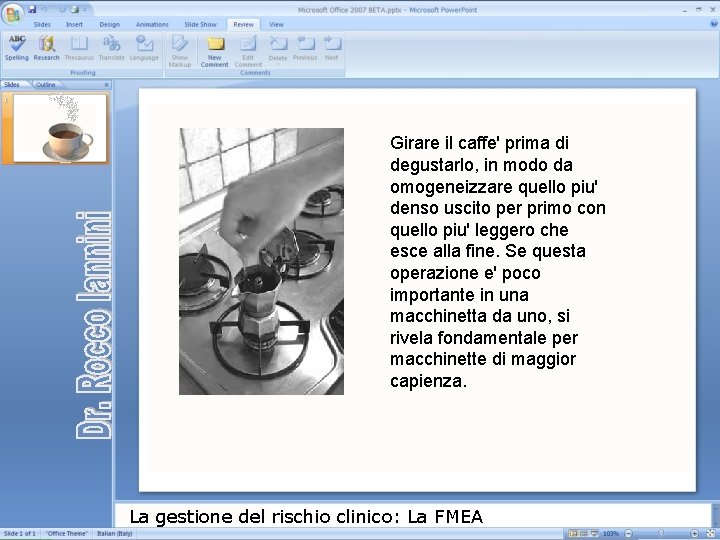
Task: Open the Office button menu
Action: (x=12, y=14)
